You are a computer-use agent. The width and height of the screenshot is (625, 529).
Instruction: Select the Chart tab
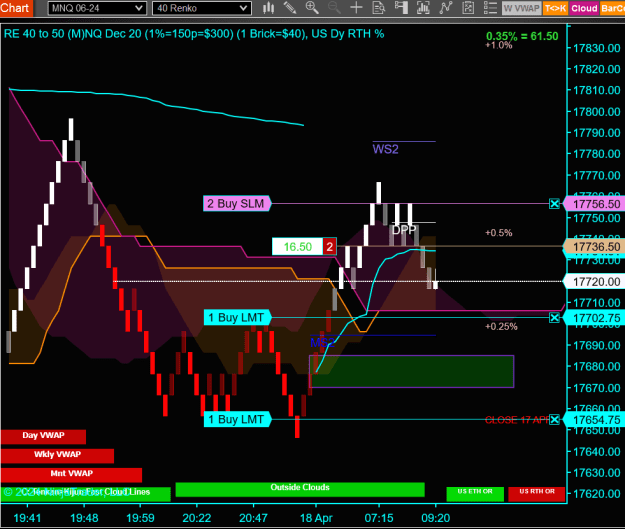click(x=16, y=8)
